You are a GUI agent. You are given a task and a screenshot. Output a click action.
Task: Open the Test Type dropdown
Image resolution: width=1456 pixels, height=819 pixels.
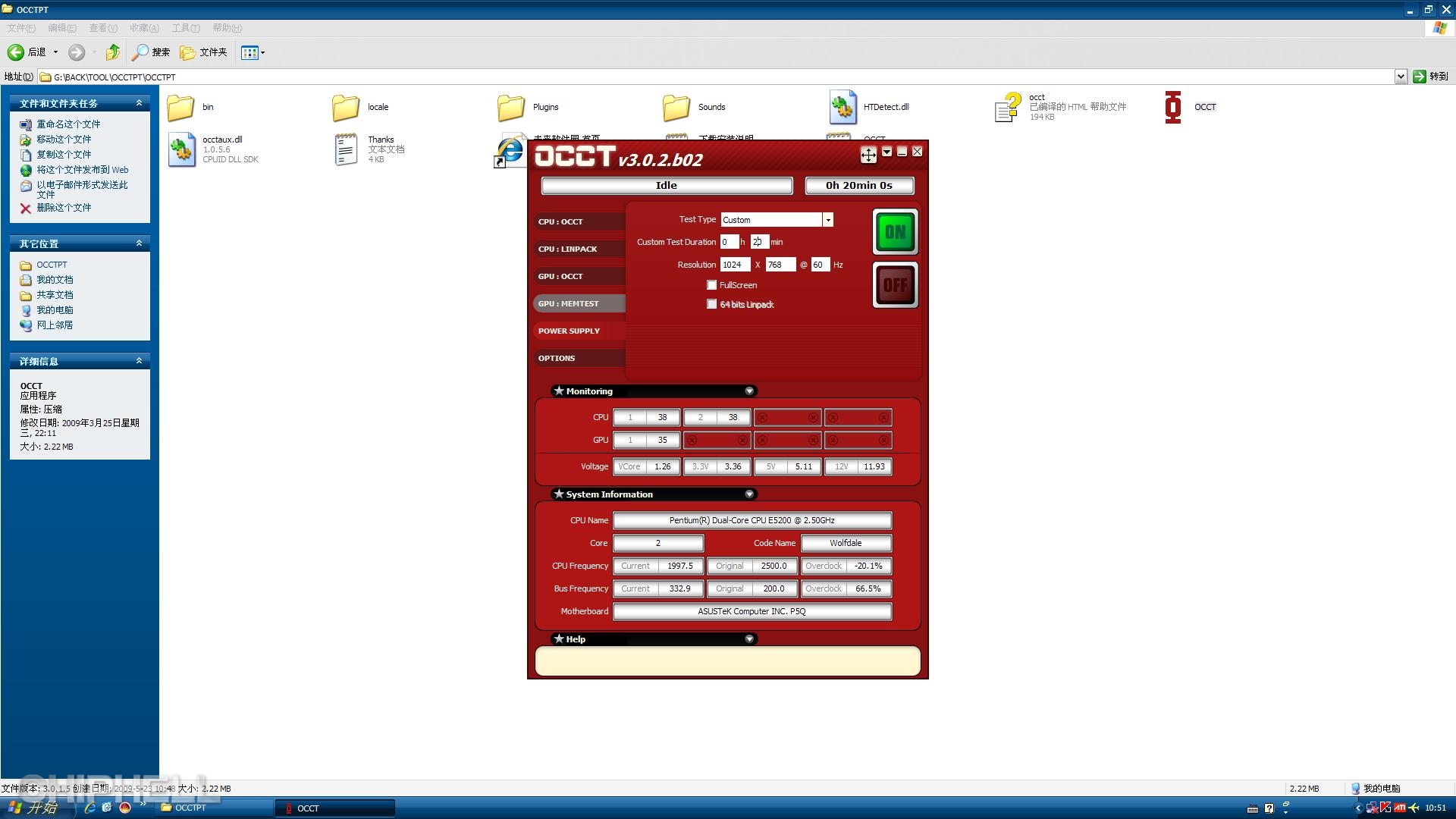[x=828, y=220]
